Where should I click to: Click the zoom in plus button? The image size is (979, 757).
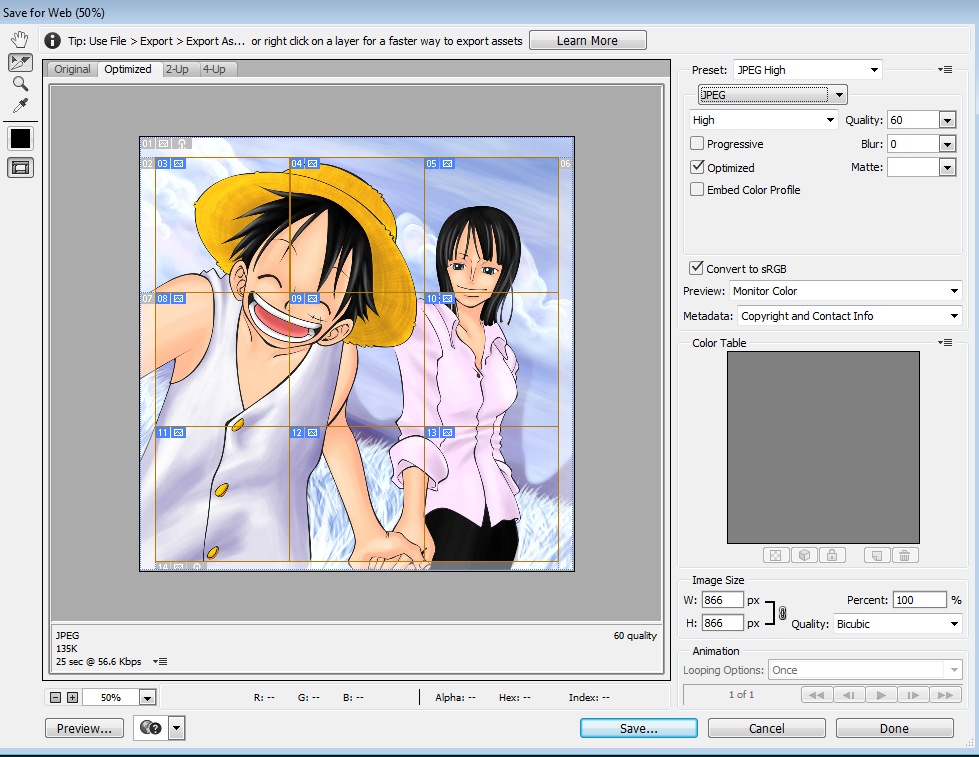[72, 697]
